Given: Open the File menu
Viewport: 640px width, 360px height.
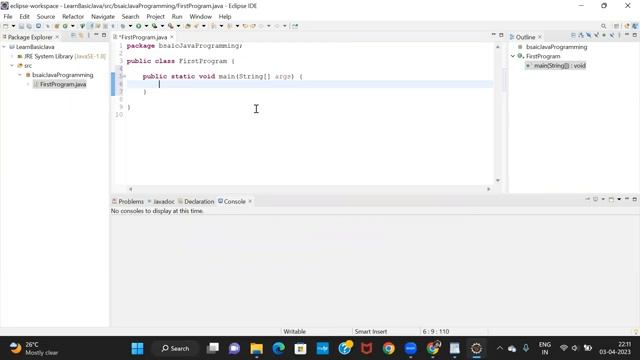Looking at the screenshot, I should (x=8, y=17).
